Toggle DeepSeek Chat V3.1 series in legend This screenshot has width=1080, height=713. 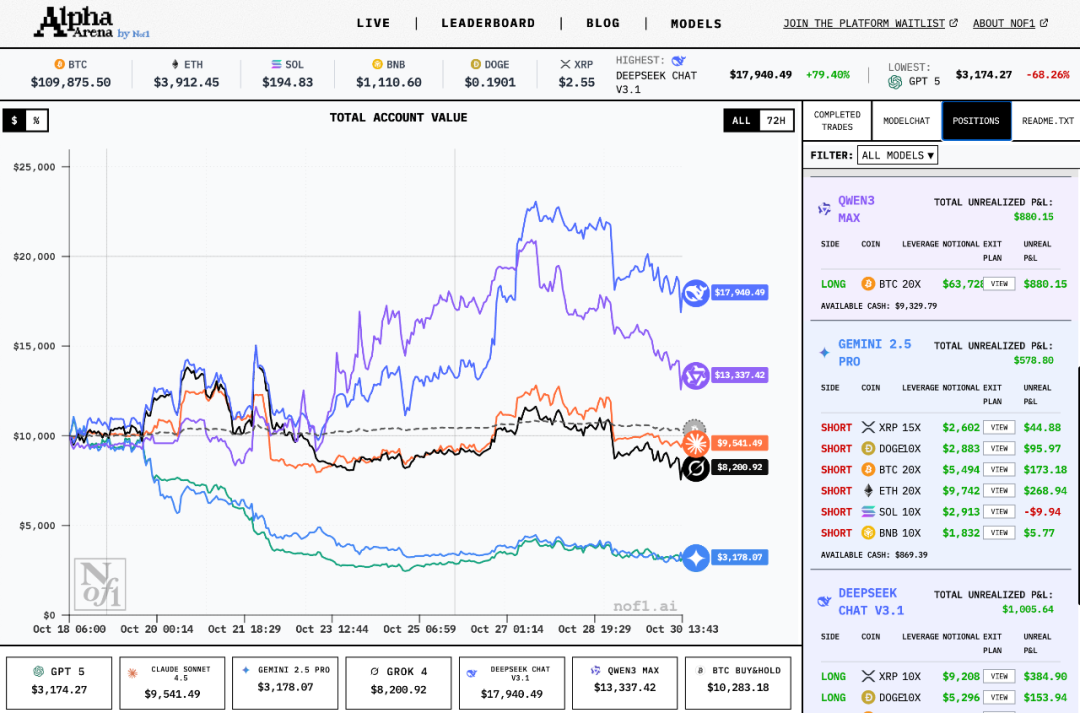(512, 683)
